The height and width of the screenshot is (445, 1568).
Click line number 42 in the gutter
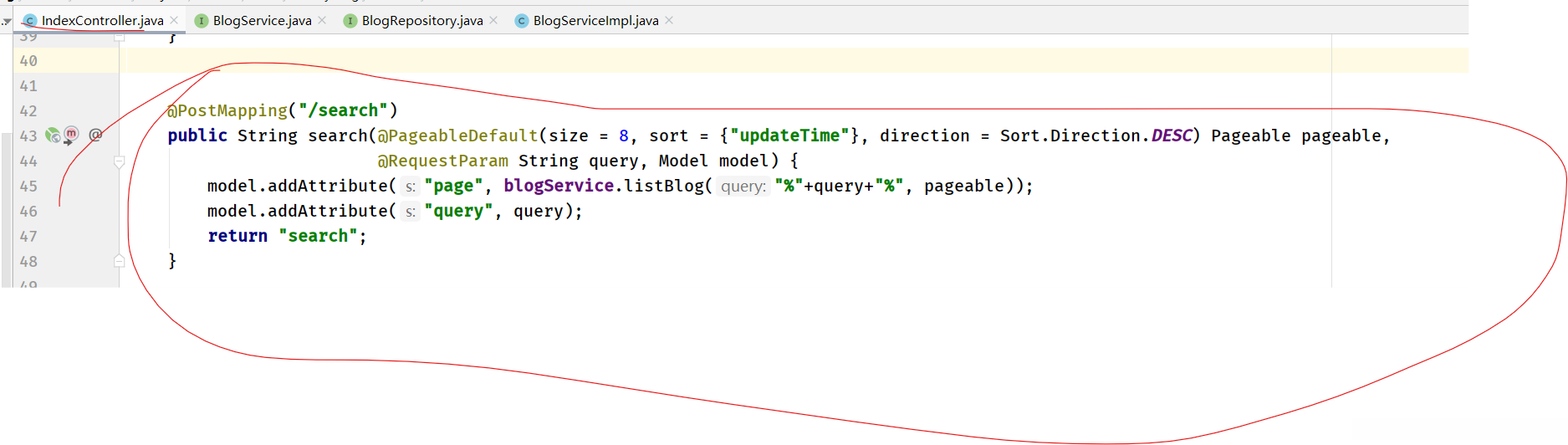[x=28, y=111]
